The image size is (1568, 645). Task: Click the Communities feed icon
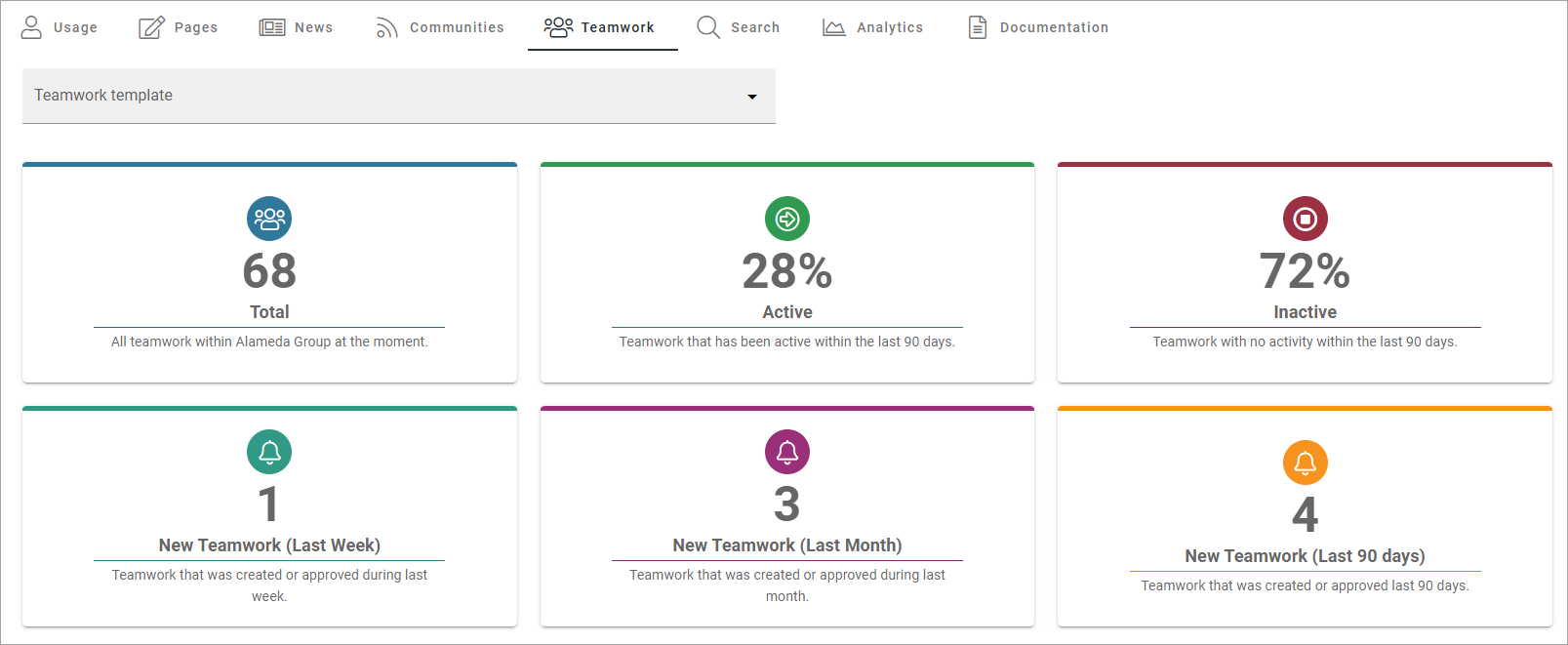tap(387, 27)
